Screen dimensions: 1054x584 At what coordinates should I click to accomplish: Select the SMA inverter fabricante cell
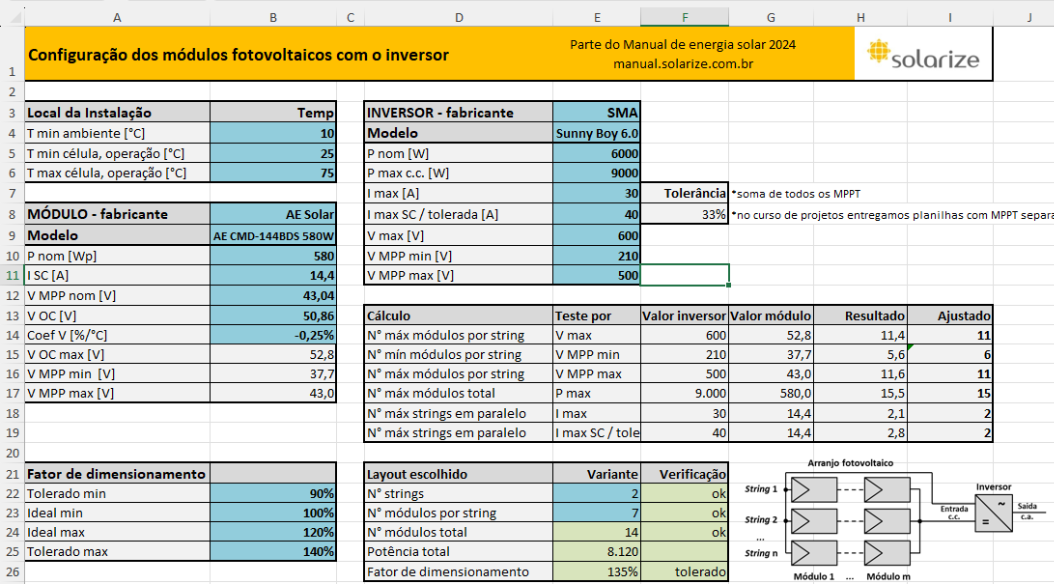[596, 113]
